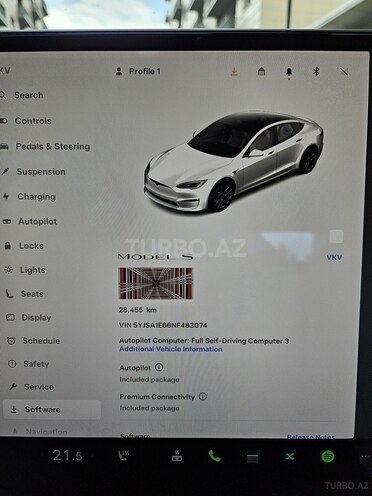Screen dimensions: 372x496
Task: Open Additional Vehicle Information link
Action: (171, 349)
